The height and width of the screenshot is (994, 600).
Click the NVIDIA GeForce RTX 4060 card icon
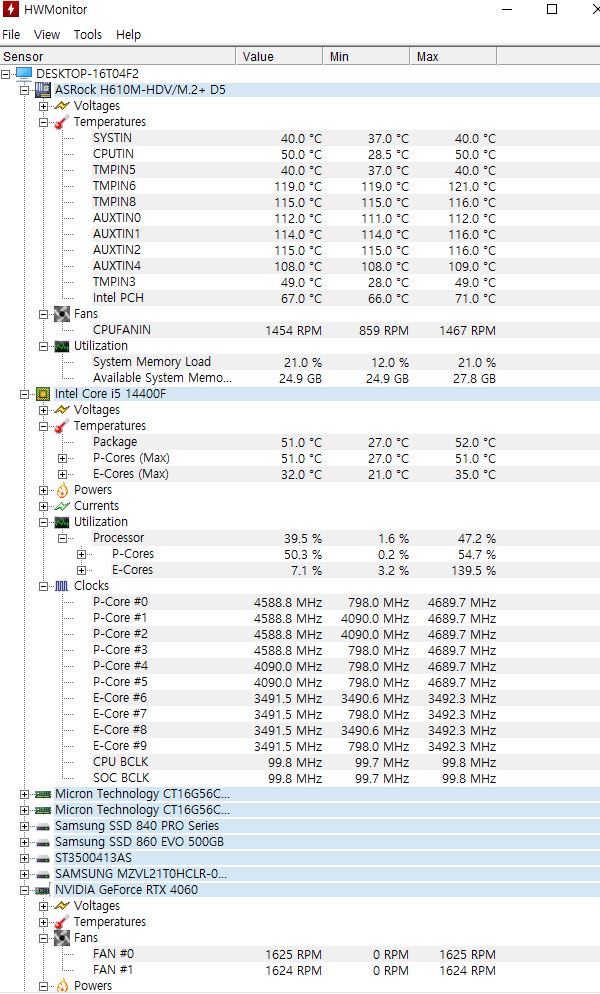42,890
